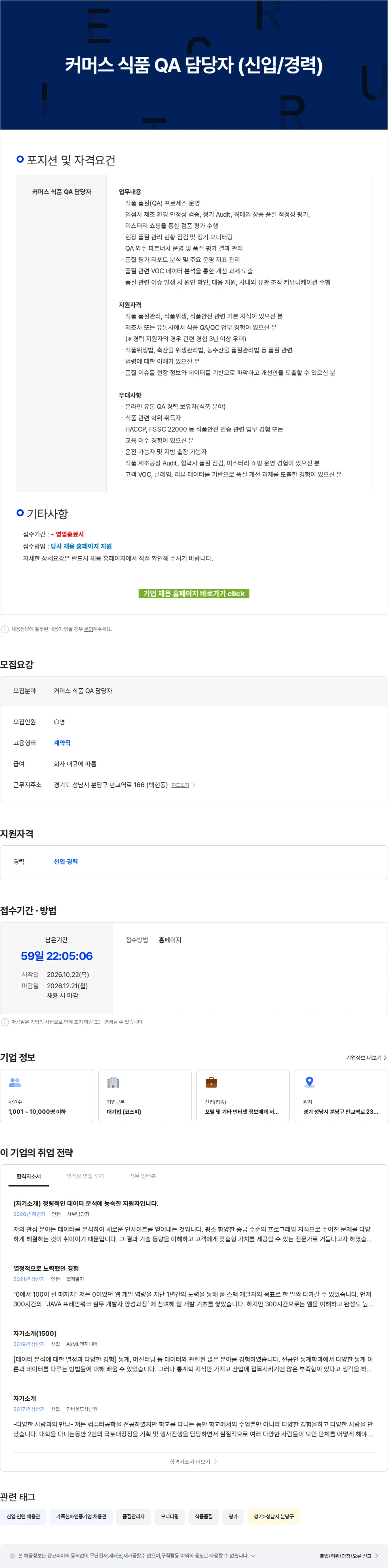
Task: Switch to the 직무 인터뷰 tab
Action: point(143,1177)
